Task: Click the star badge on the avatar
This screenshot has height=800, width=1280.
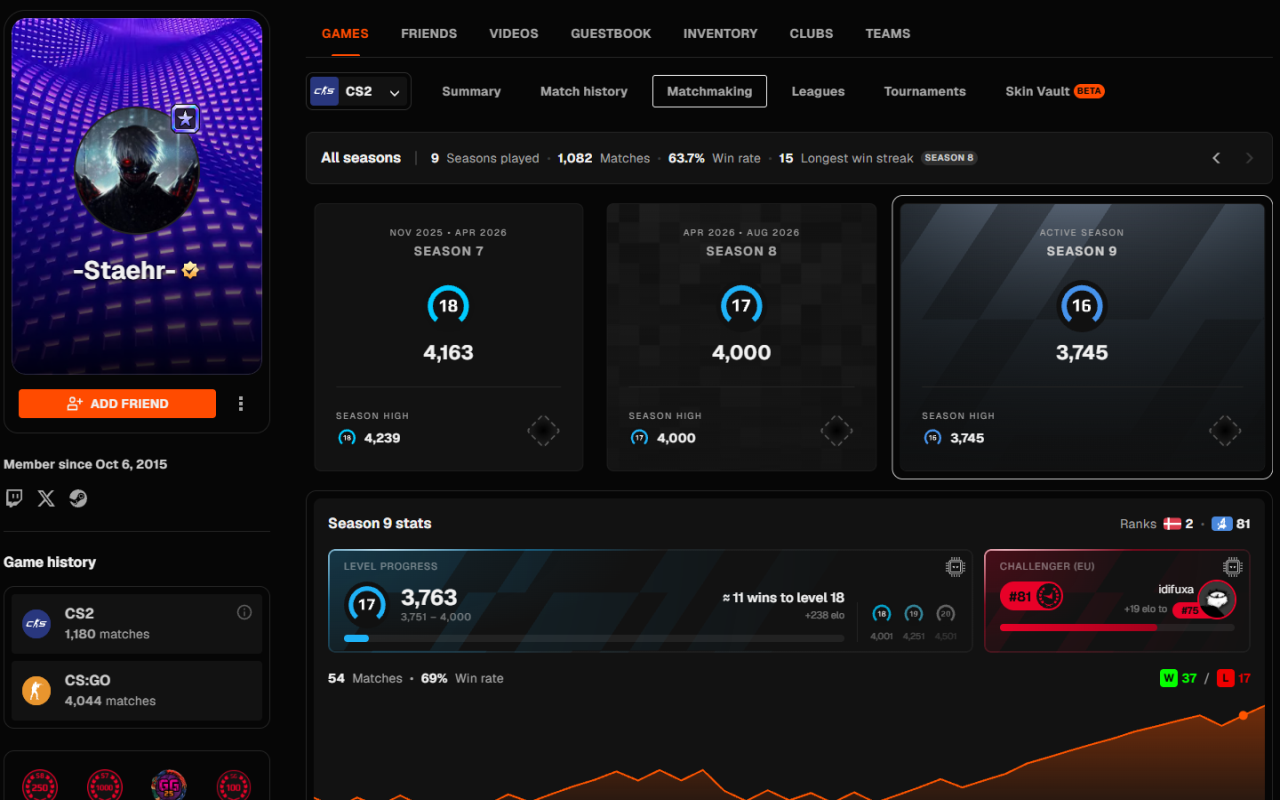Action: click(185, 119)
